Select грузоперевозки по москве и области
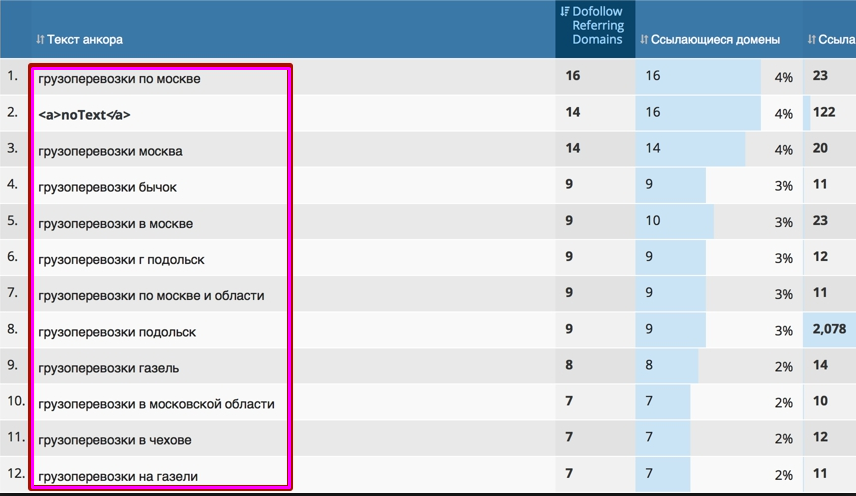The image size is (856, 496). click(x=151, y=295)
